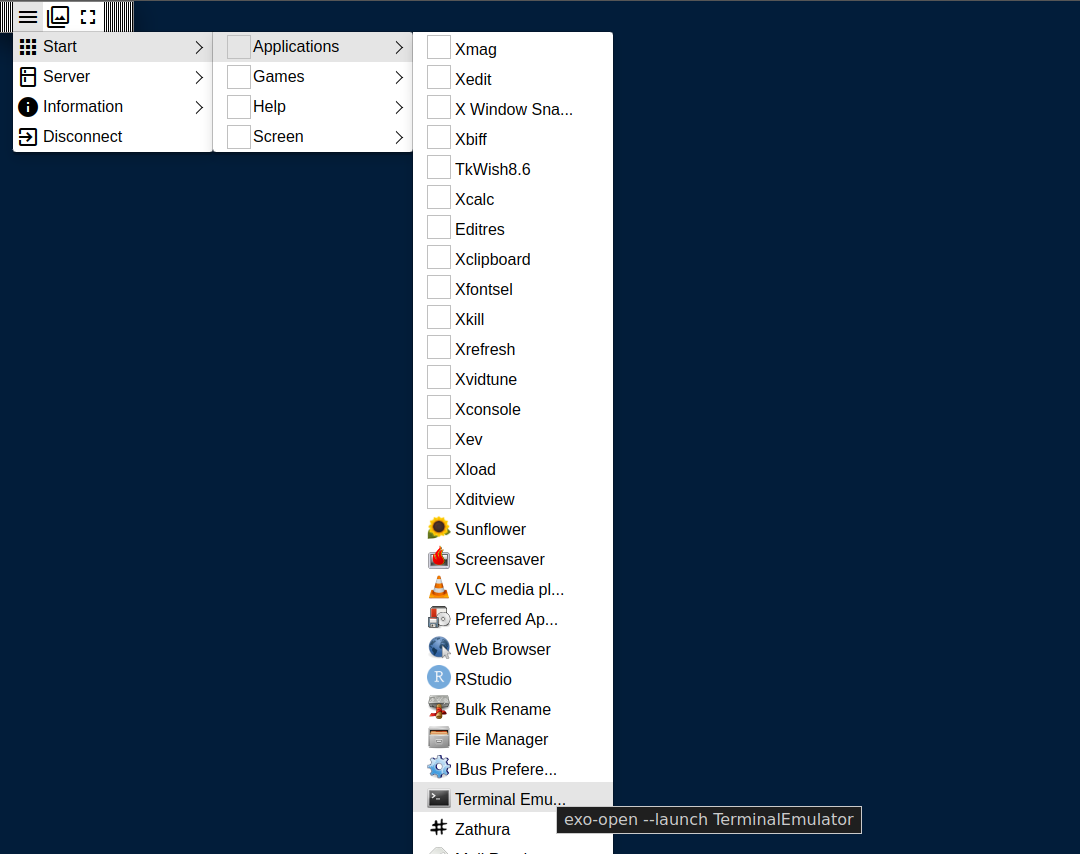Select Screensaver in the Applications menu

tap(499, 559)
